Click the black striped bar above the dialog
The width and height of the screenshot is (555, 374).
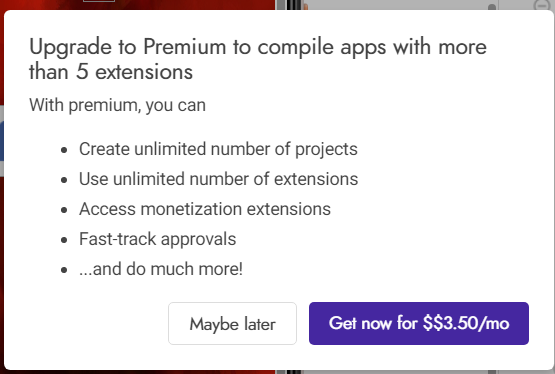(x=294, y=5)
